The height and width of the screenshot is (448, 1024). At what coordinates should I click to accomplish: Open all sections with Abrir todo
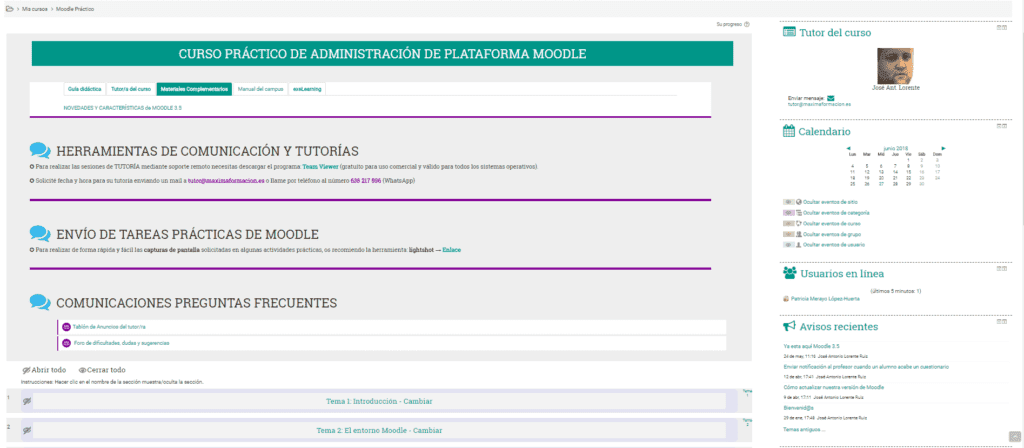coord(44,370)
